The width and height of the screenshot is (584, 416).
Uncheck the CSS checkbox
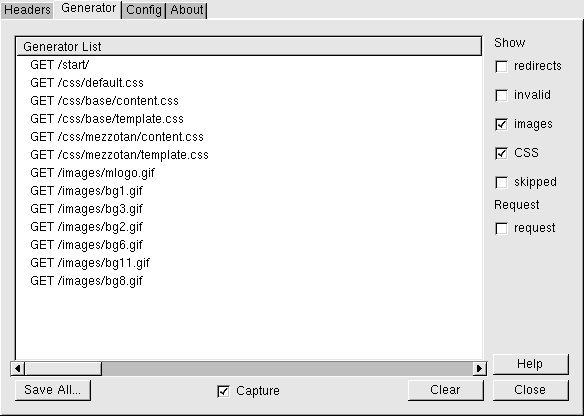pos(501,153)
